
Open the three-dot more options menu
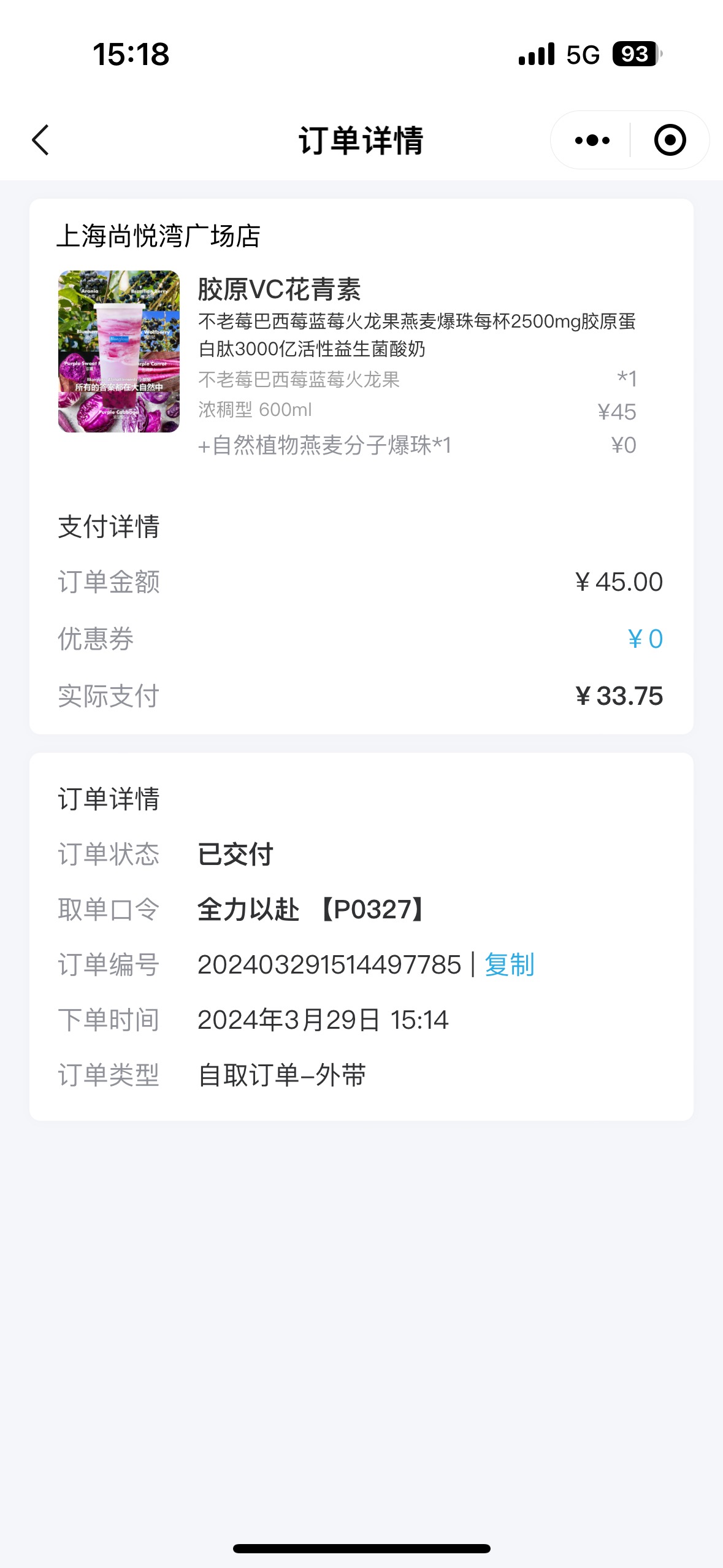coord(592,140)
